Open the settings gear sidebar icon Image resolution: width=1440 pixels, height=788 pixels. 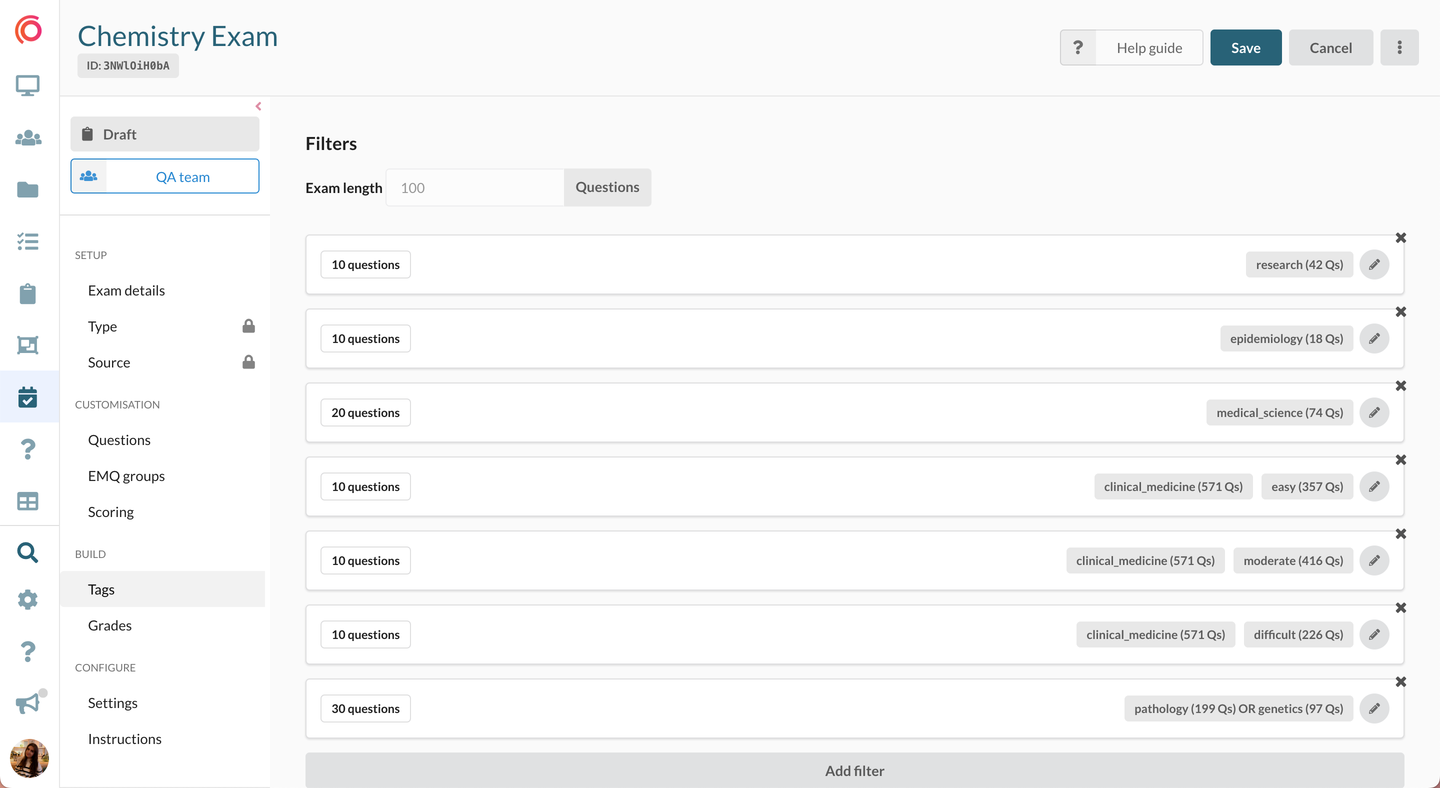(x=28, y=599)
